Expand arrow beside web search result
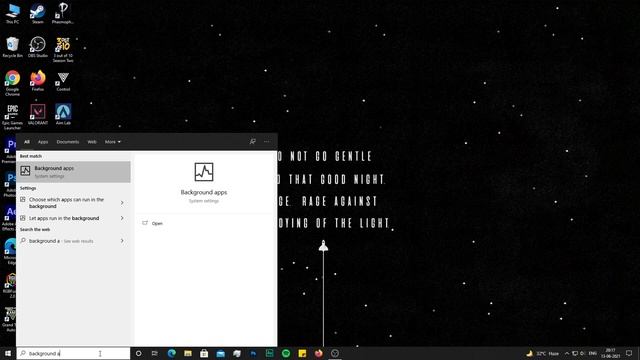Viewport: 640px width, 360px height. [122, 241]
